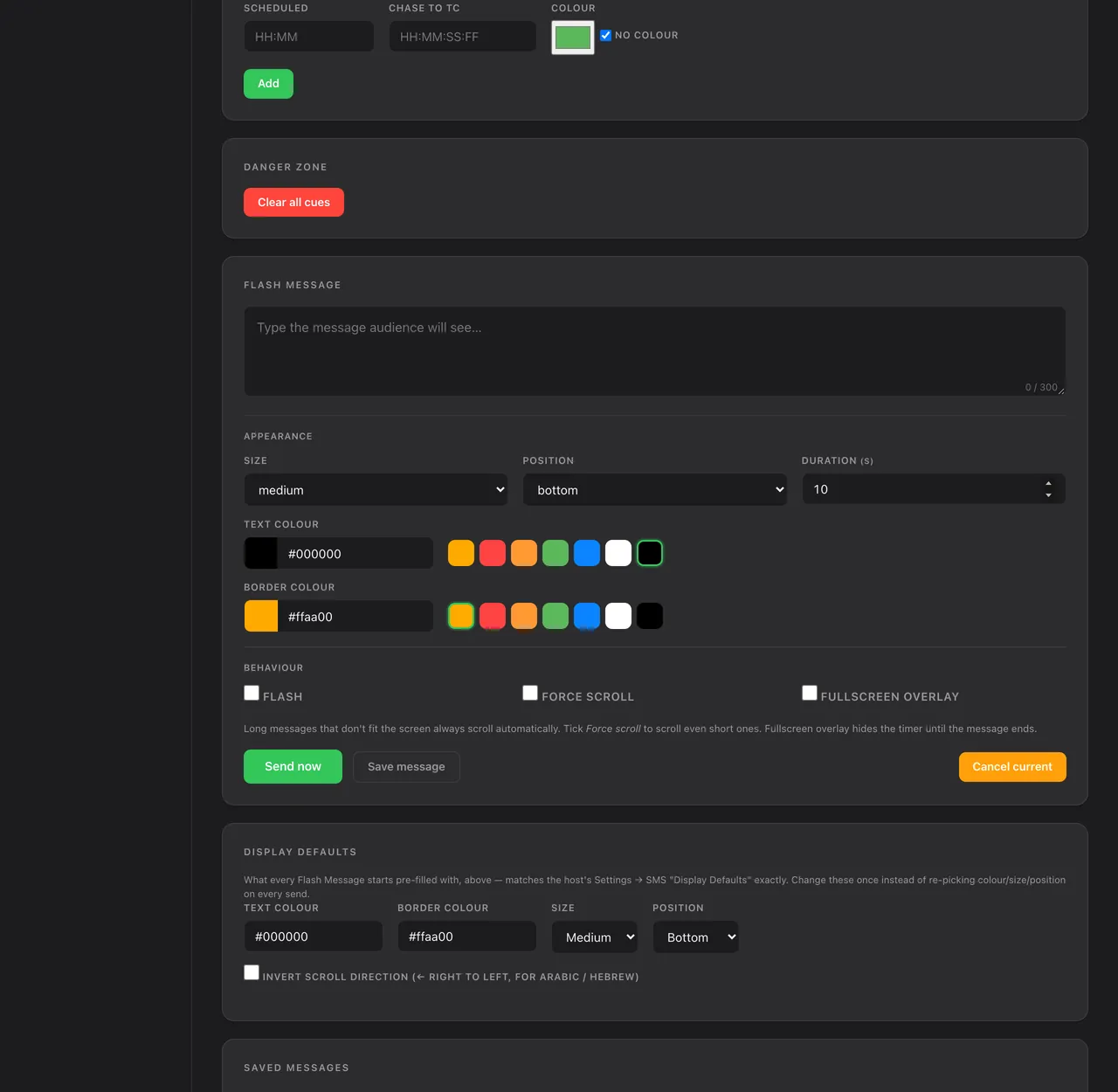Image resolution: width=1118 pixels, height=1092 pixels.
Task: Check Invert Scroll Direction option
Action: 252,972
